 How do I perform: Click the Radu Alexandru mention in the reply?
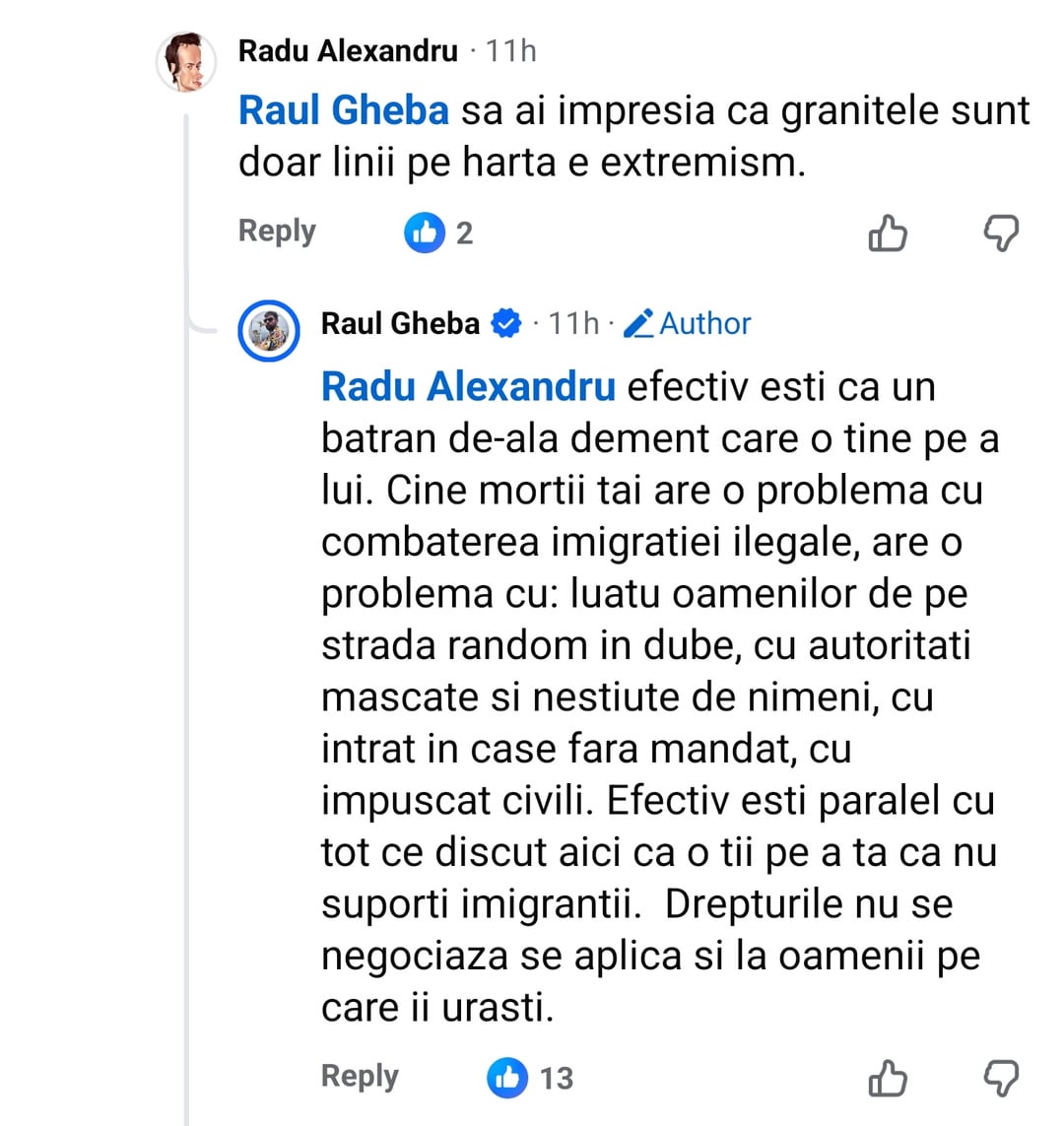(x=468, y=386)
